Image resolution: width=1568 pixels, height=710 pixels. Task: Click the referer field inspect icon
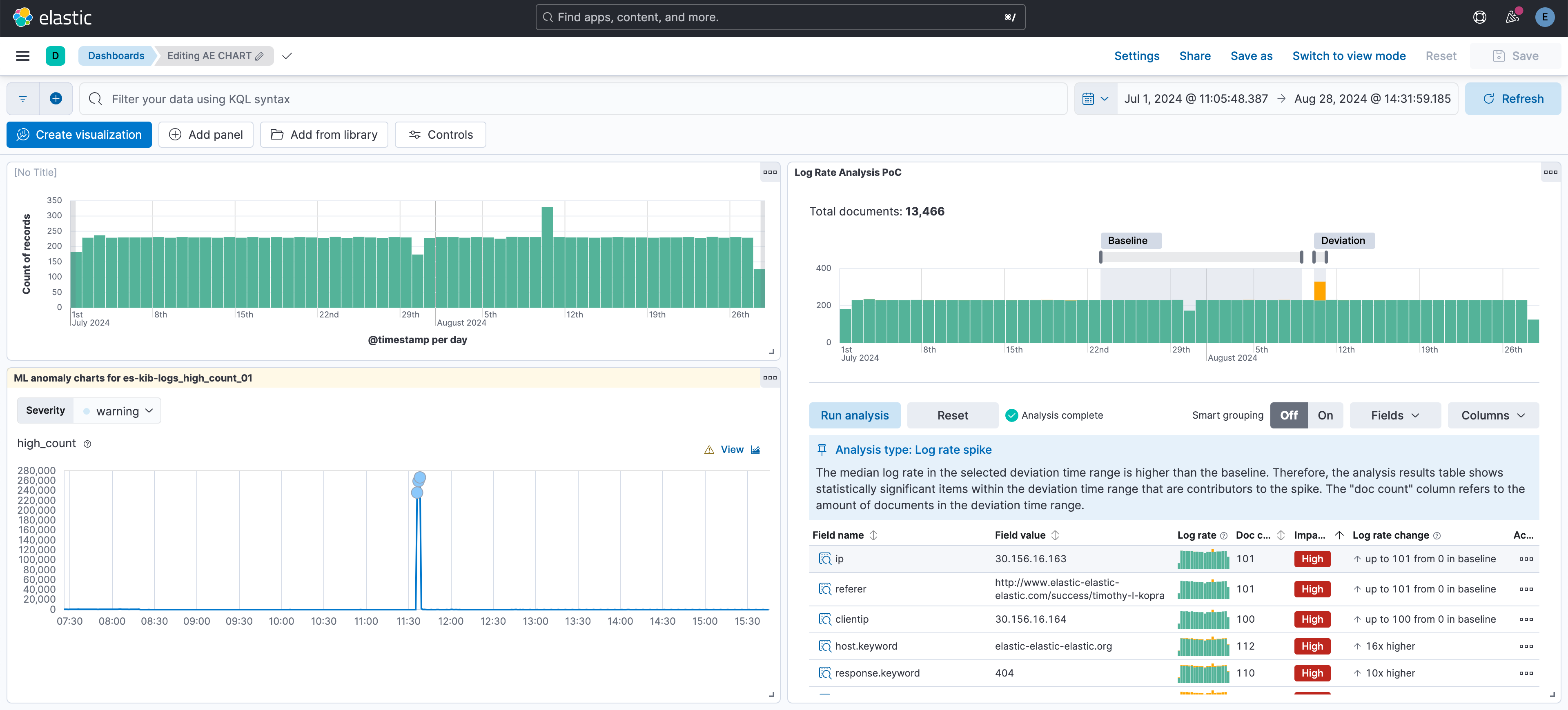click(x=825, y=589)
